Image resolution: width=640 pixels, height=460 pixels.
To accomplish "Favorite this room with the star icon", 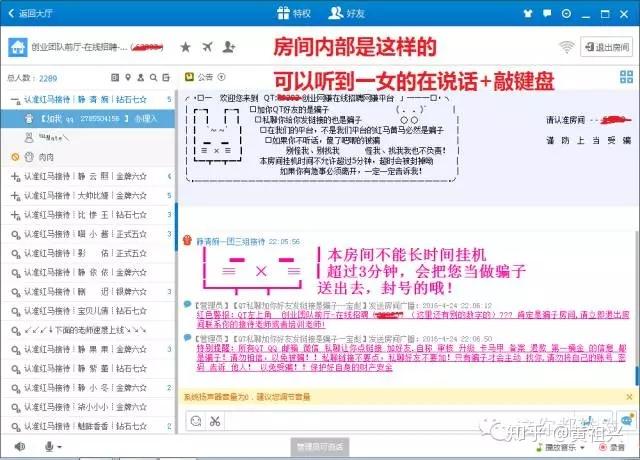I will click(x=185, y=47).
